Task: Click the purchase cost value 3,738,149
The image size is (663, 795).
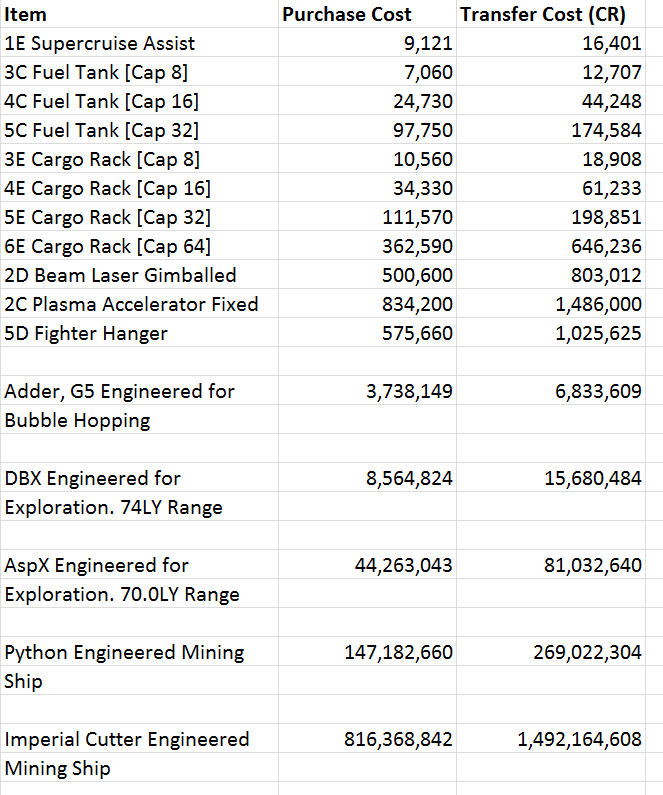Action: point(409,391)
